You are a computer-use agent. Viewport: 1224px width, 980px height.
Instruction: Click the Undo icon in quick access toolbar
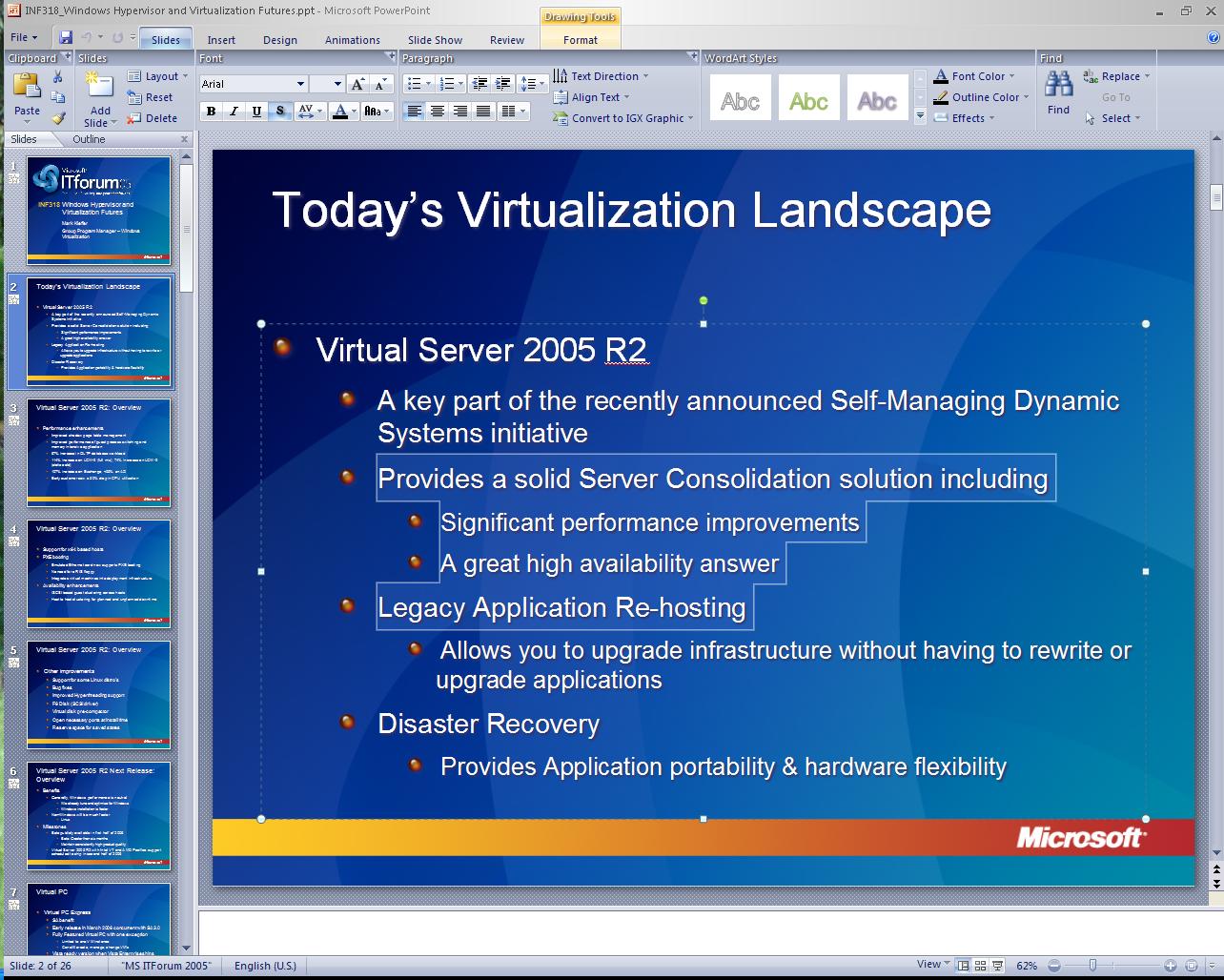(87, 37)
